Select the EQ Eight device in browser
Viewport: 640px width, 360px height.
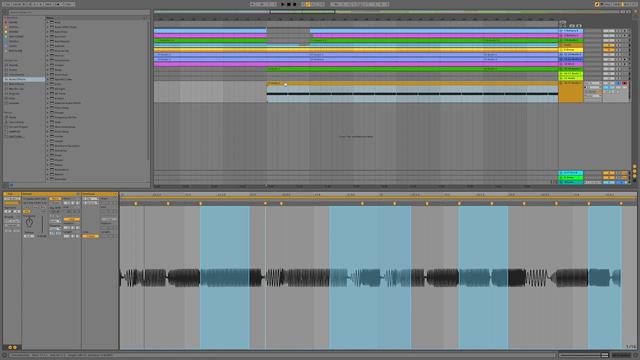click(x=59, y=89)
